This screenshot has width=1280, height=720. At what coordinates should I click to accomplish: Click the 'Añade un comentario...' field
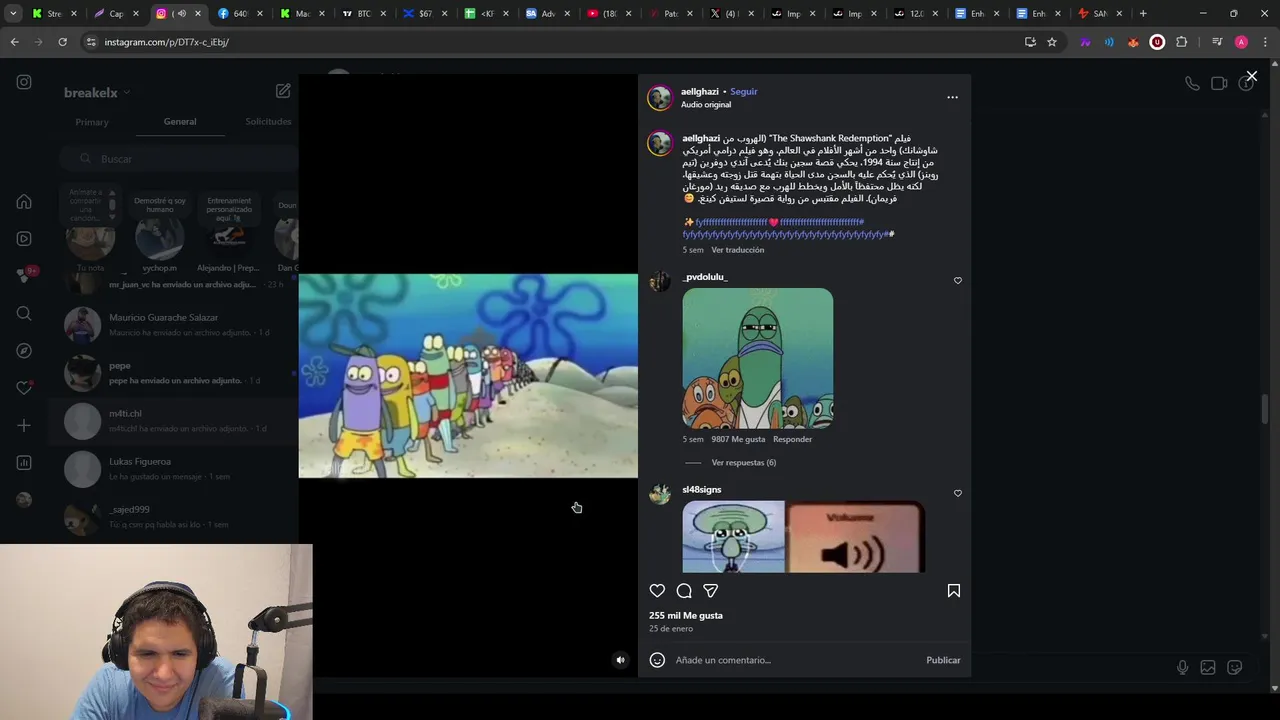click(795, 660)
